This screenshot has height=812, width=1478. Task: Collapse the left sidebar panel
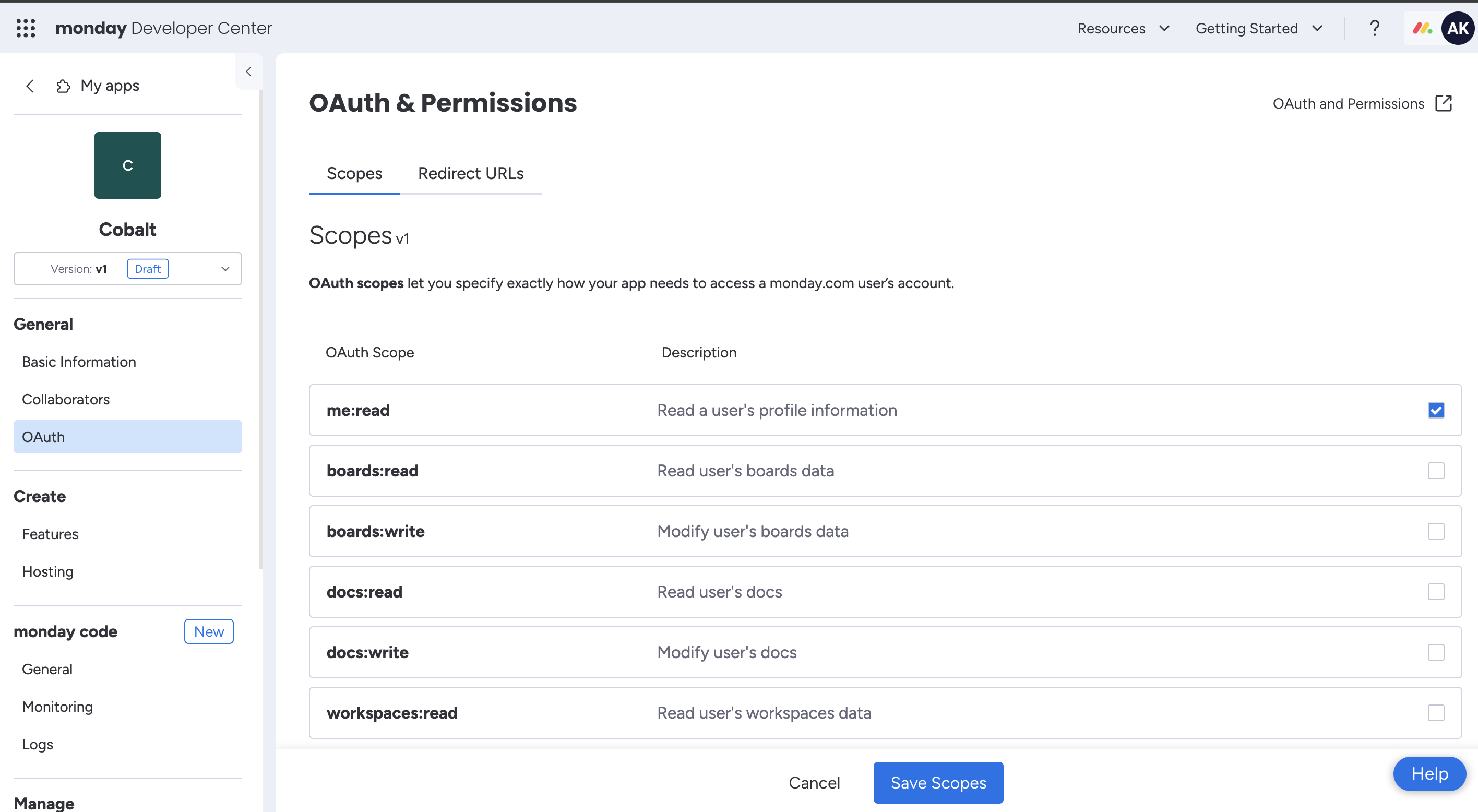click(x=248, y=71)
